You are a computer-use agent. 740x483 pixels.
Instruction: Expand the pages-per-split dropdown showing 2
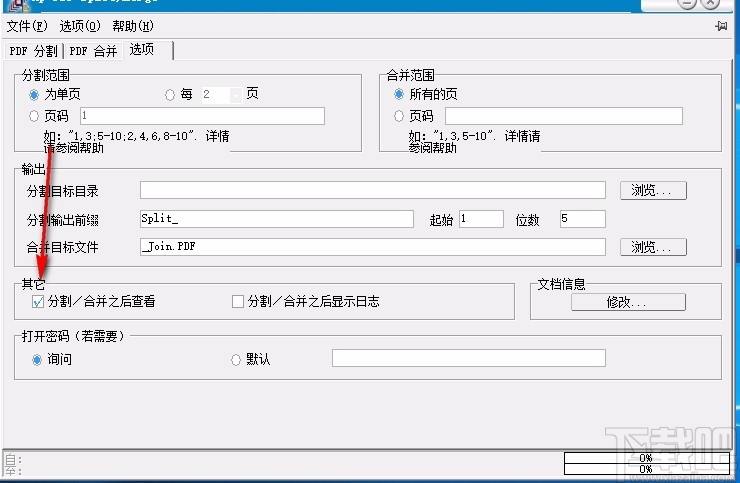(236, 95)
